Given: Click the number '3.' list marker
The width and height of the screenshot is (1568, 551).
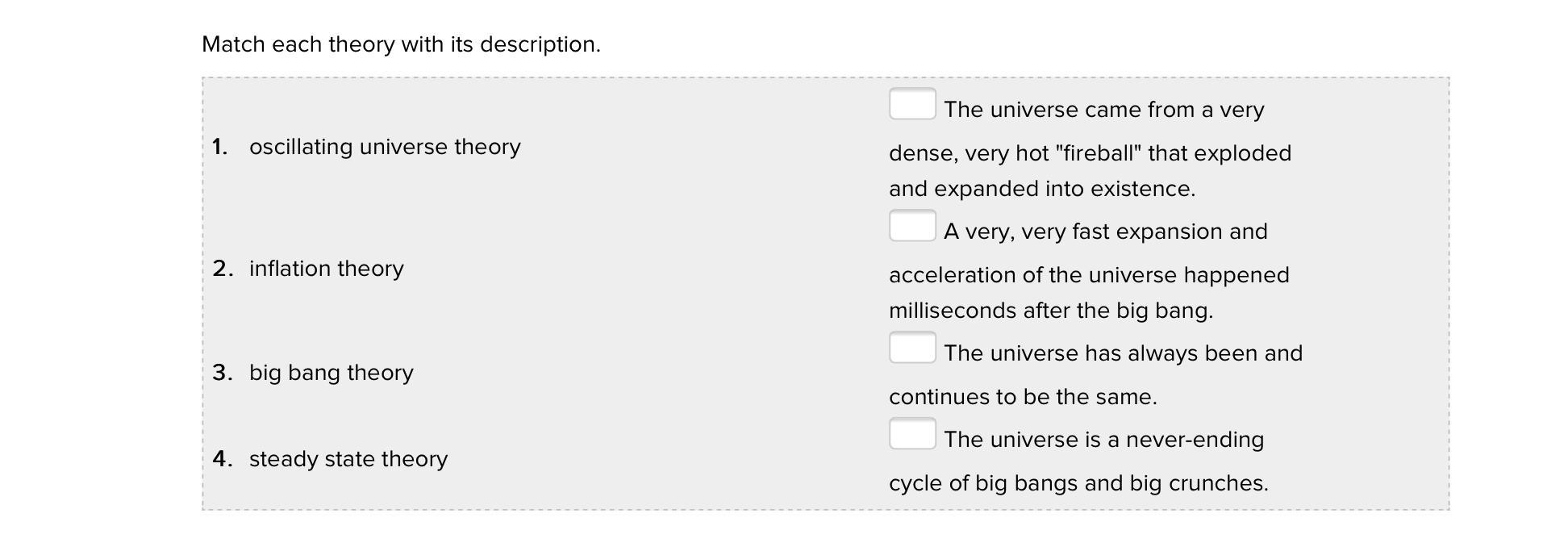Looking at the screenshot, I should tap(223, 373).
